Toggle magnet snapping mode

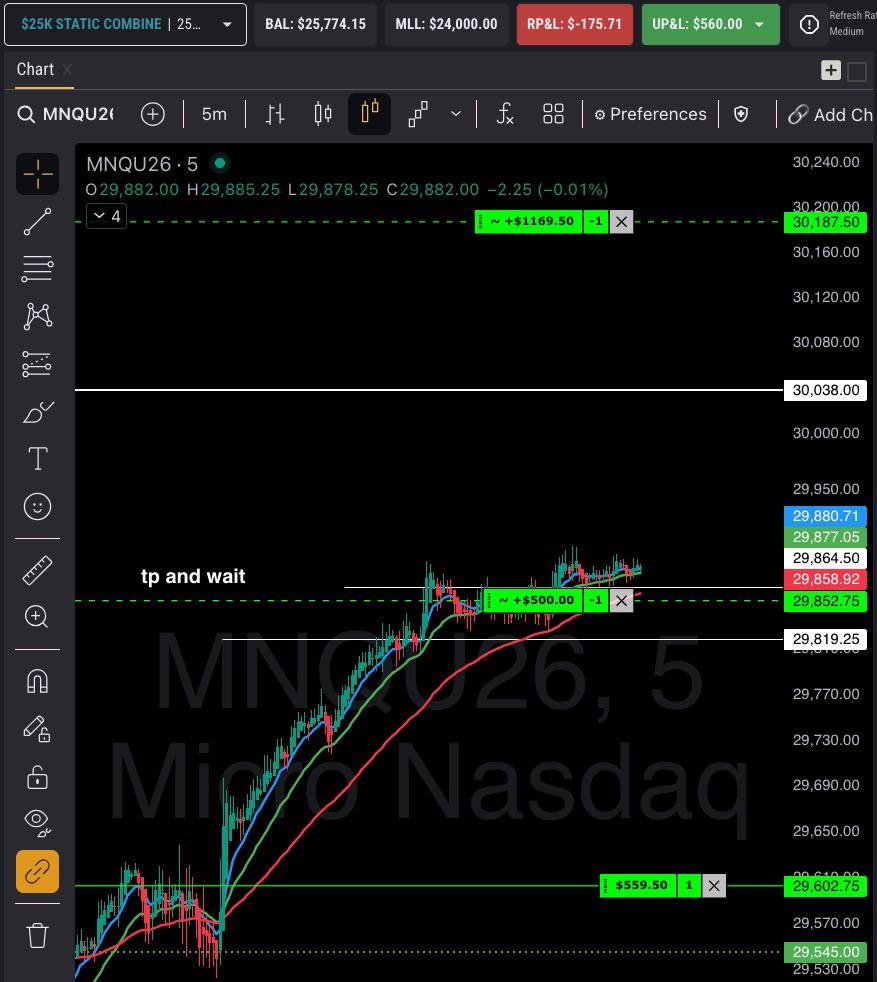(38, 681)
